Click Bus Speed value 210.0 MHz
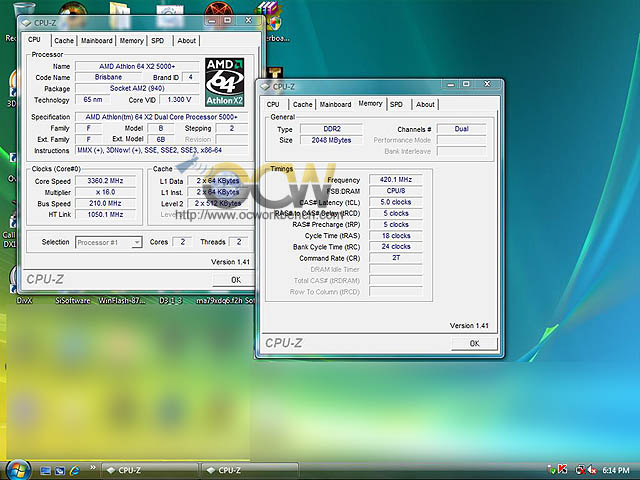The width and height of the screenshot is (640, 480). coord(105,203)
